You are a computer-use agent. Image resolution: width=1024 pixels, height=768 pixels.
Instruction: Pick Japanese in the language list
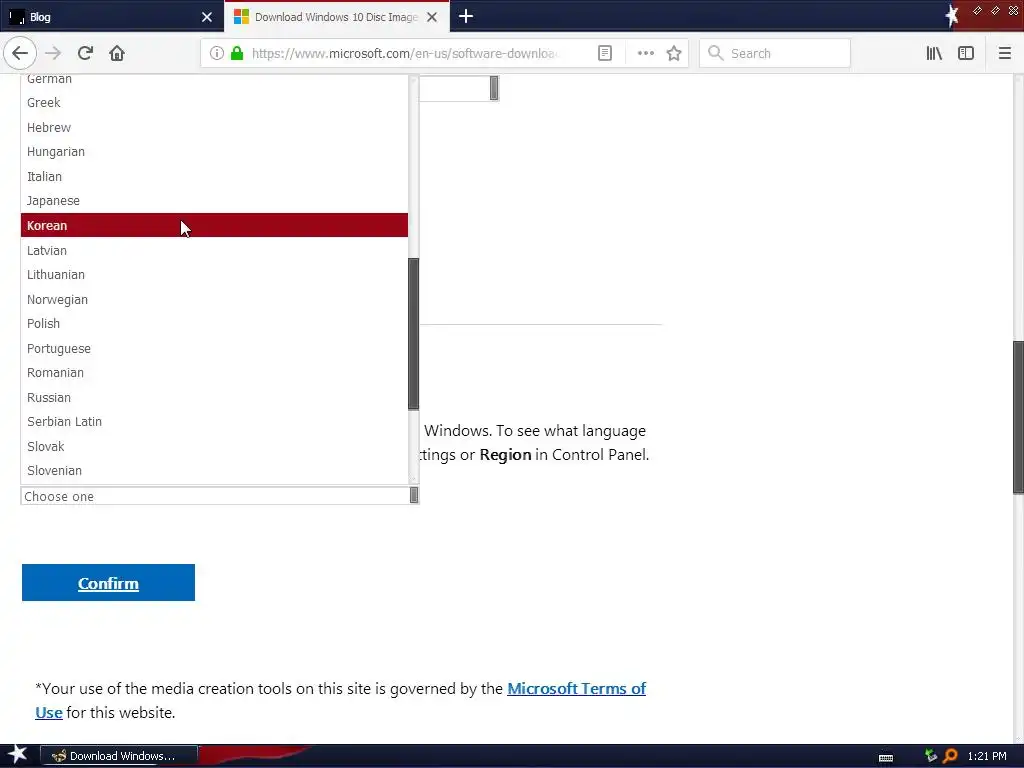pos(214,200)
